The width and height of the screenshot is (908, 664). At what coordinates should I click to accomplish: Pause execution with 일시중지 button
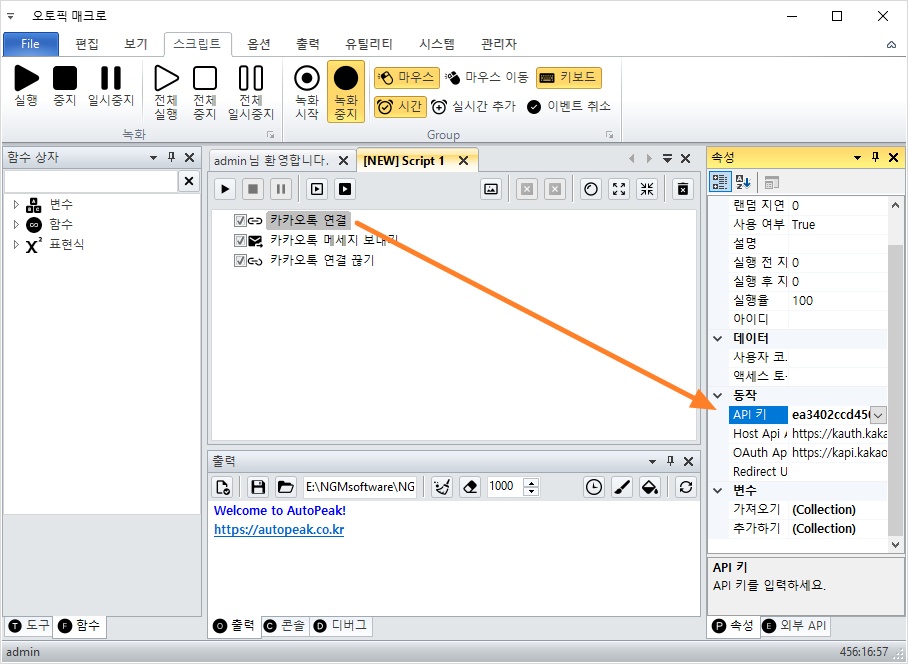[111, 86]
